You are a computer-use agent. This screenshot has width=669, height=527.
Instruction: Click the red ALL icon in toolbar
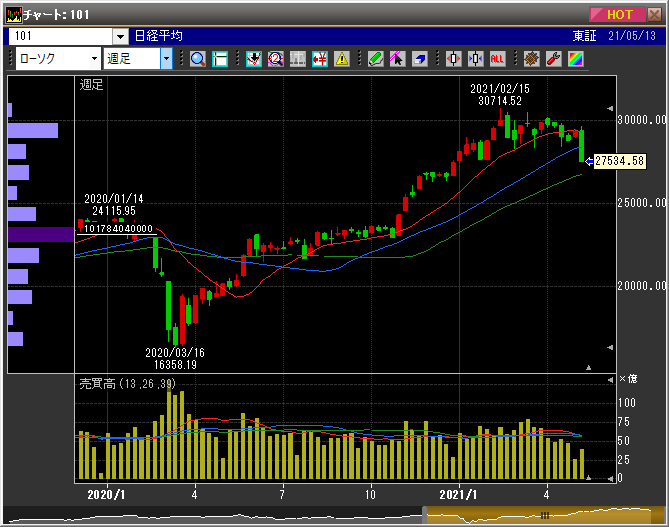pyautogui.click(x=497, y=59)
